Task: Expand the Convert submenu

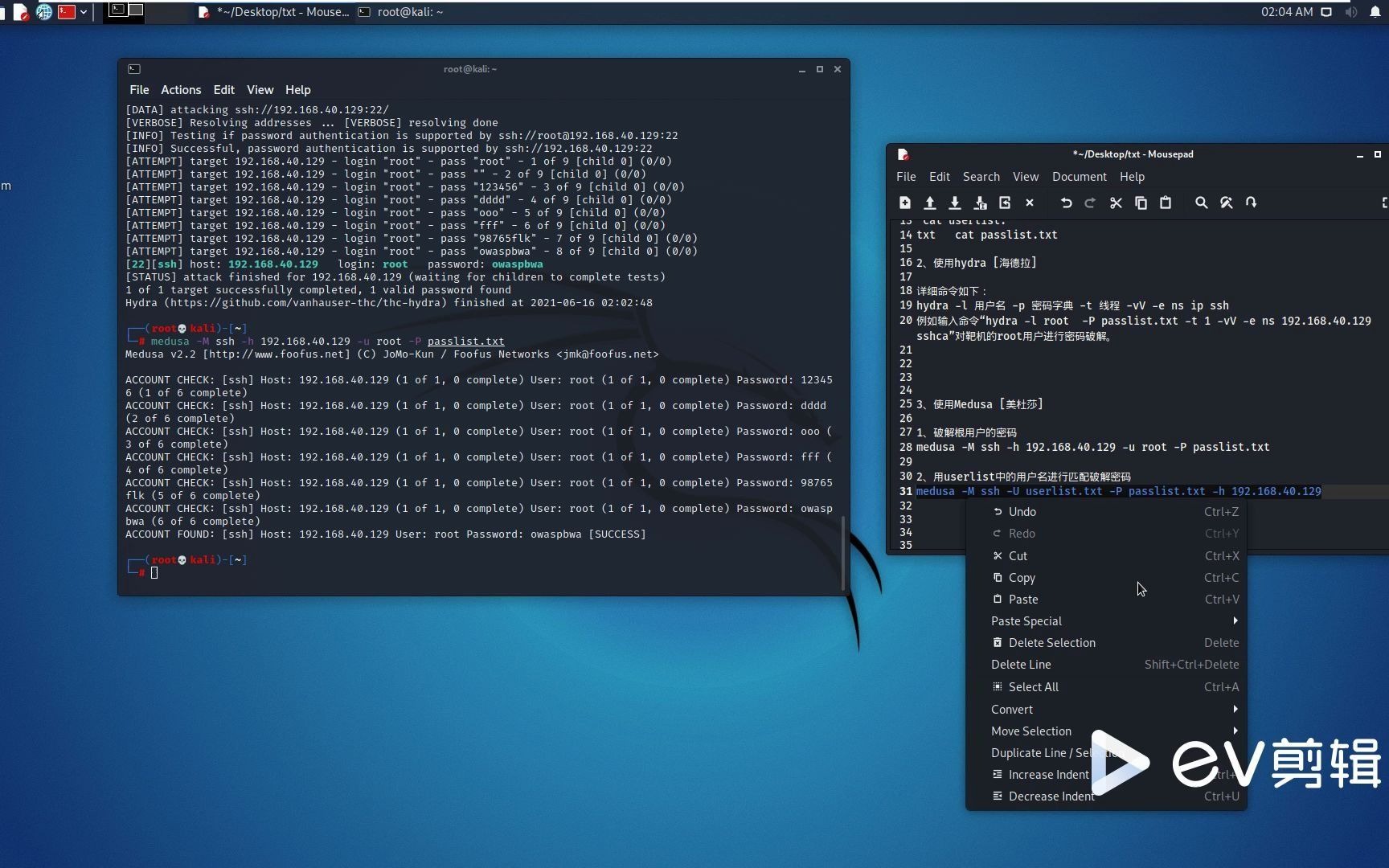Action: pyautogui.click(x=1106, y=709)
